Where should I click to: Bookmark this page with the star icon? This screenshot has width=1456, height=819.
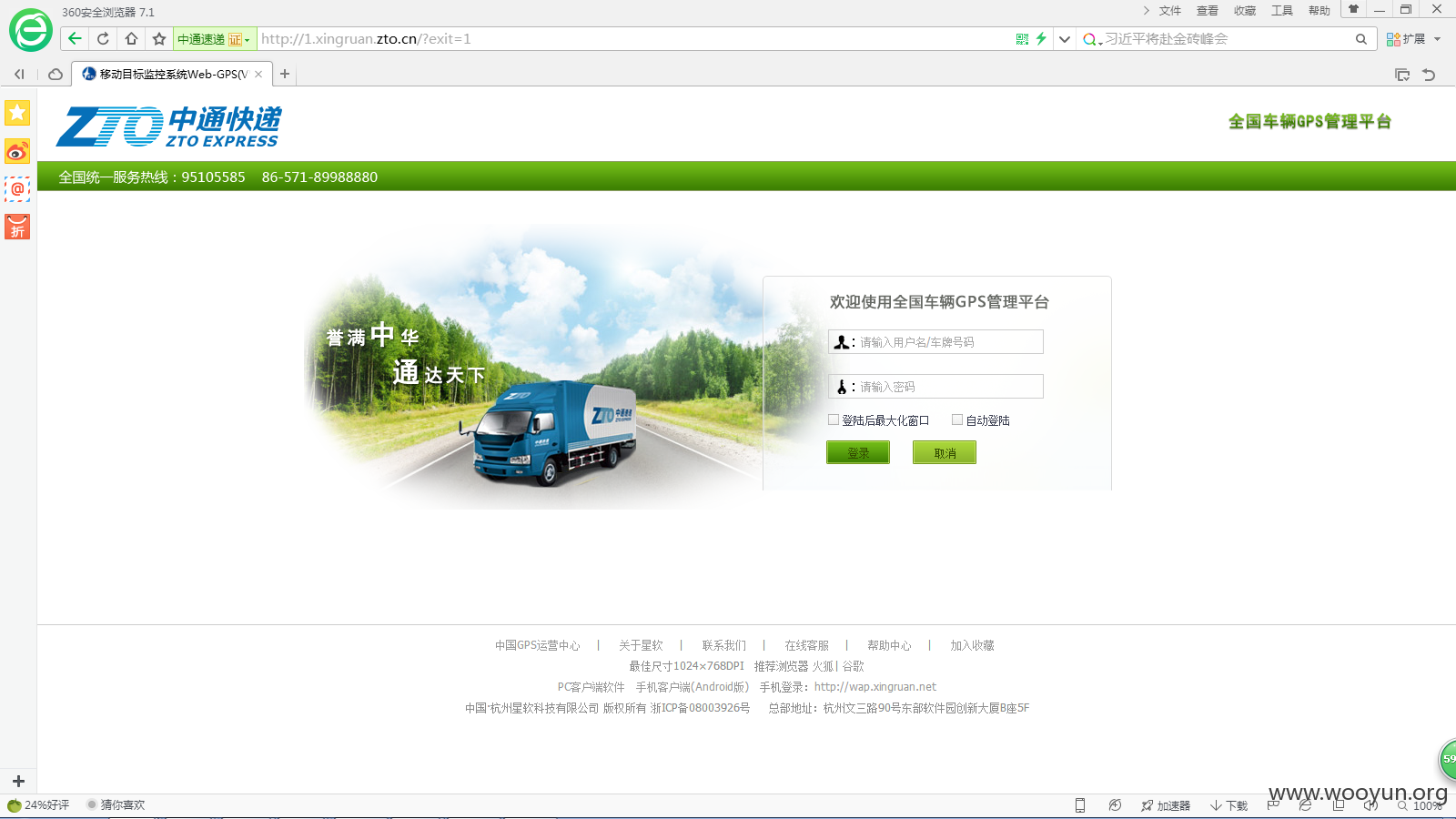coord(159,38)
